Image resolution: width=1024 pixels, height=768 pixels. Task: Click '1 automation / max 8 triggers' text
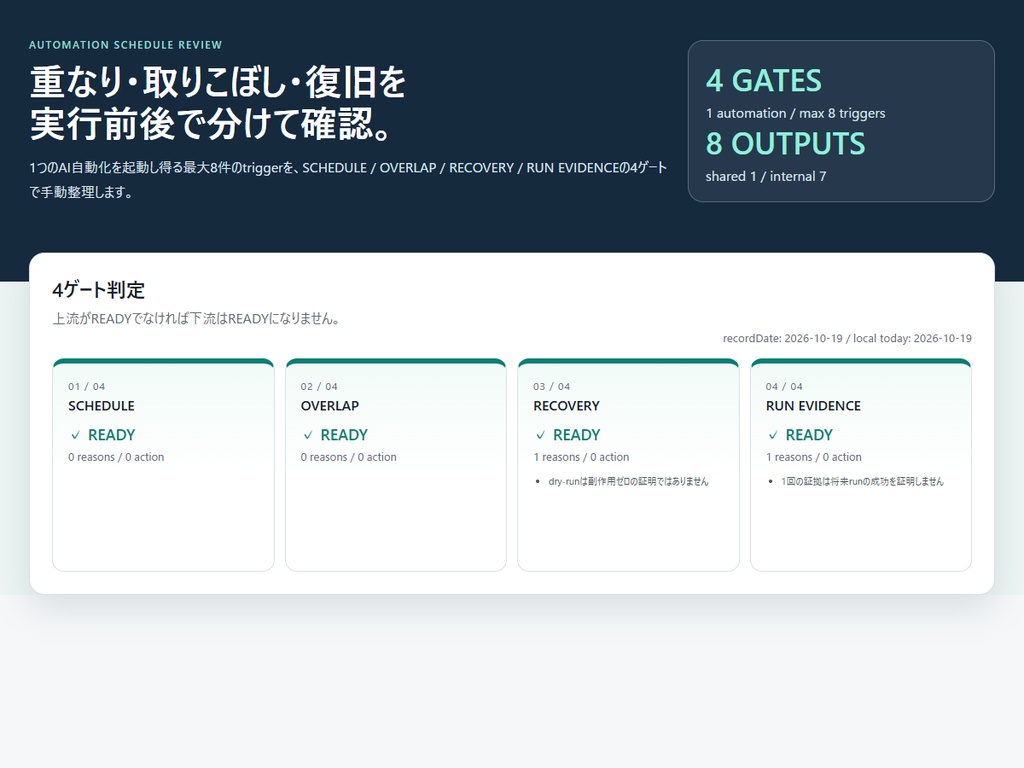click(795, 114)
